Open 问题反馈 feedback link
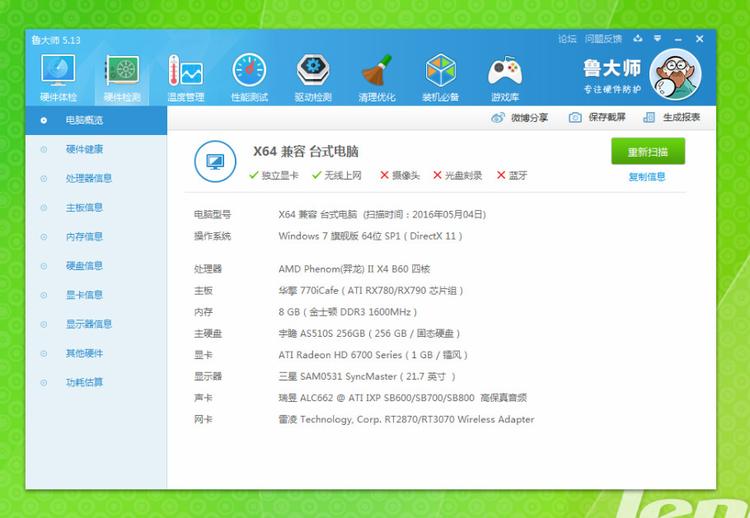 click(x=604, y=39)
